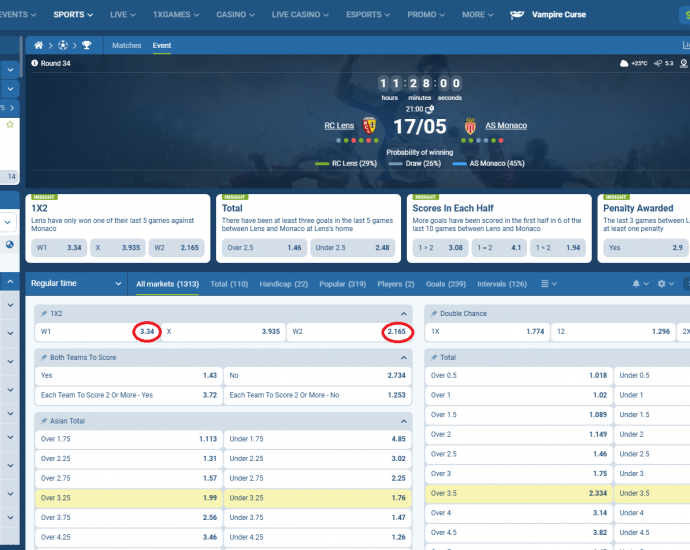Switch to the Players (2) tab
Viewport: 690px width, 550px height.
(396, 284)
